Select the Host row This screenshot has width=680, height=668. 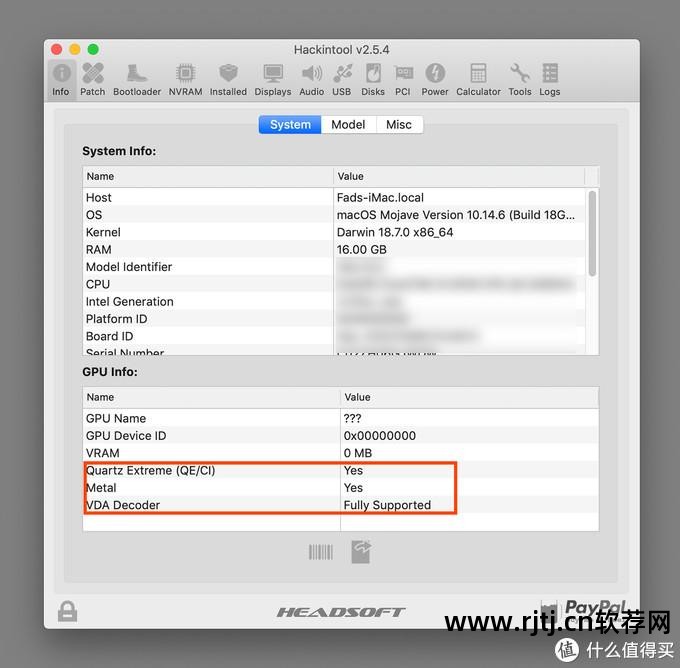click(x=334, y=198)
